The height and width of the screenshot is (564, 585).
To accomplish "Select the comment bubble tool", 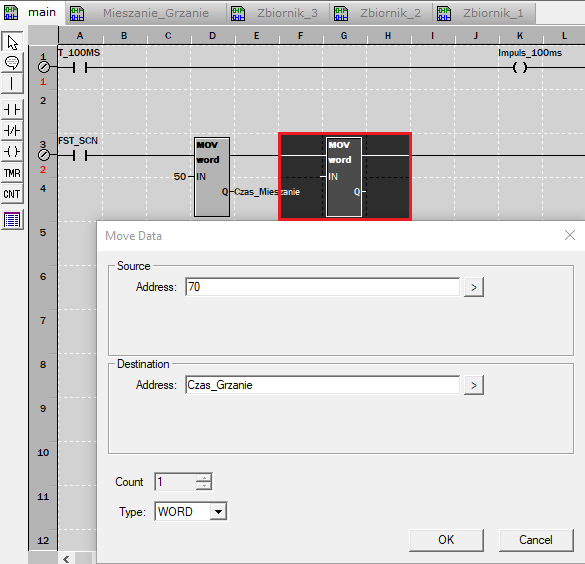I will [12, 63].
